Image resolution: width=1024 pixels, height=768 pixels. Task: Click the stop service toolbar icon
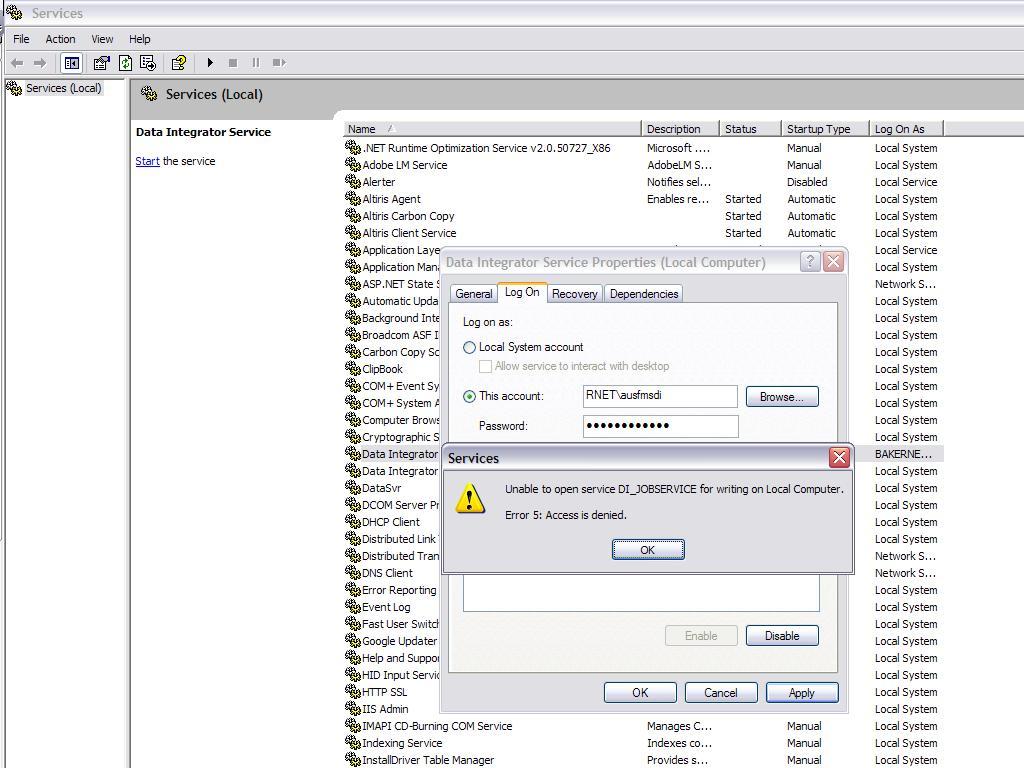[232, 62]
